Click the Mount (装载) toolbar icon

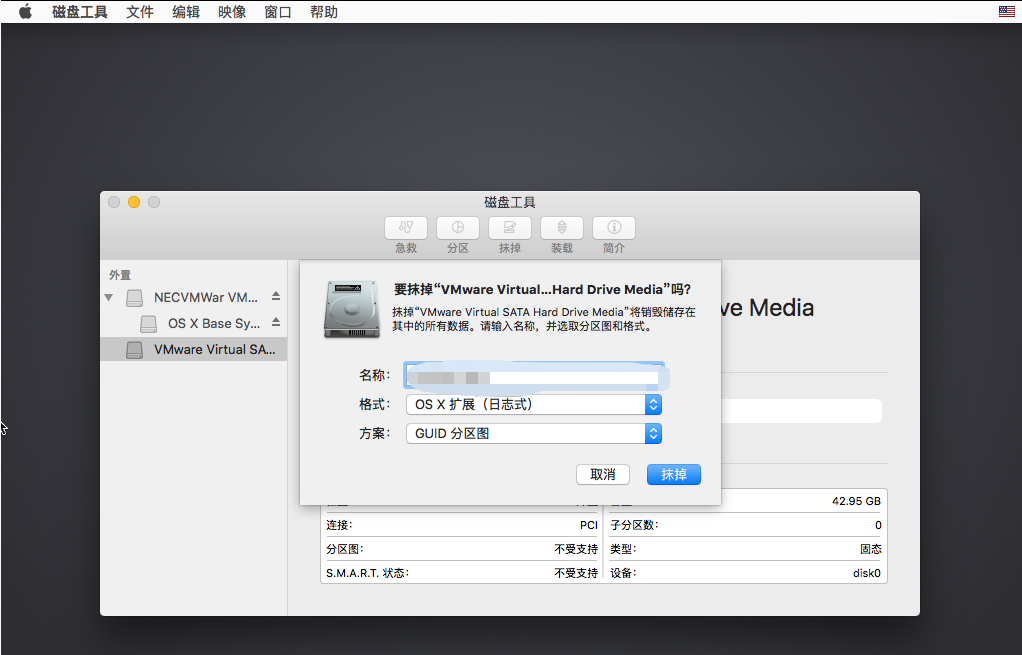pos(562,227)
